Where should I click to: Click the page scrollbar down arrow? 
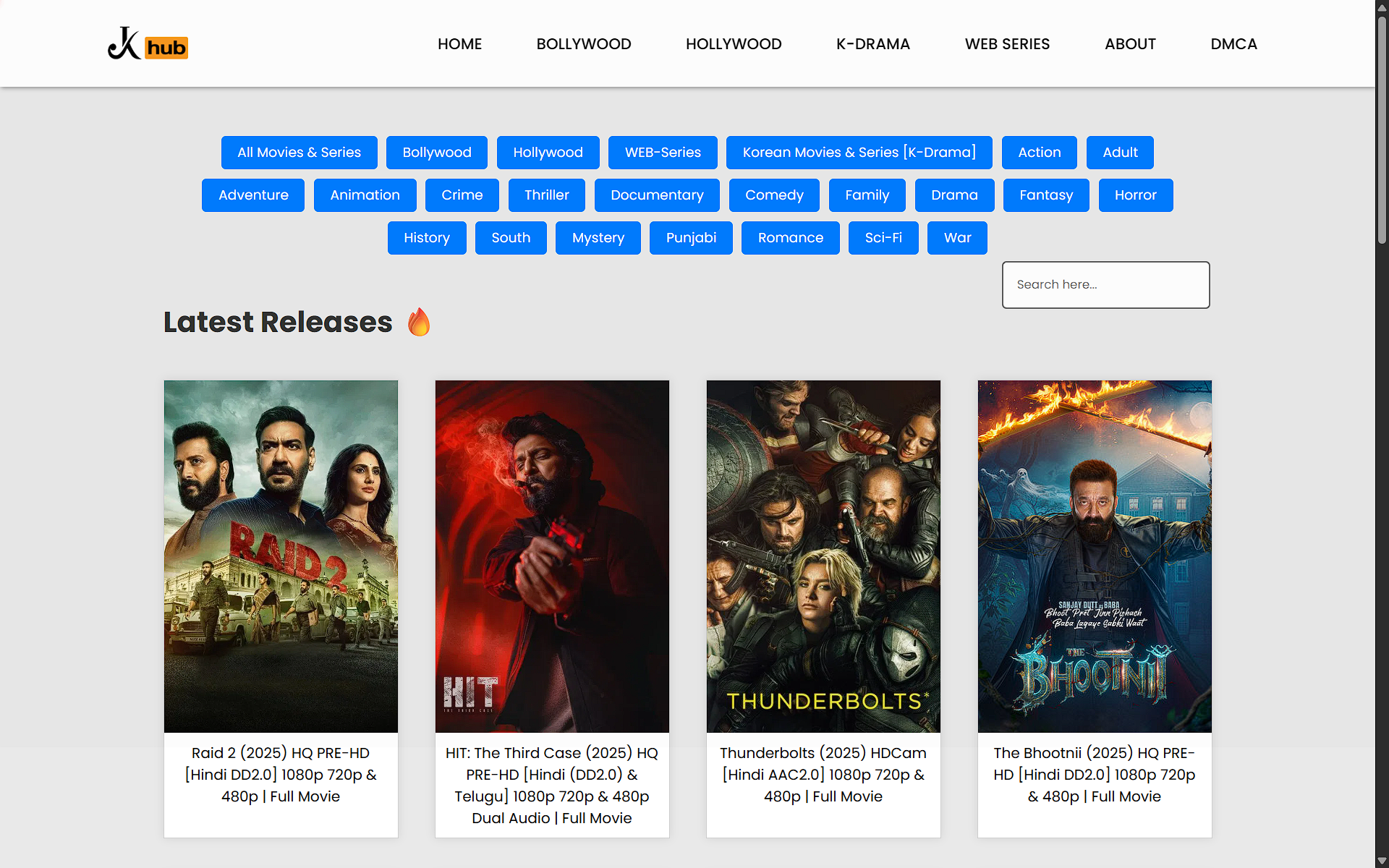pos(1382,861)
